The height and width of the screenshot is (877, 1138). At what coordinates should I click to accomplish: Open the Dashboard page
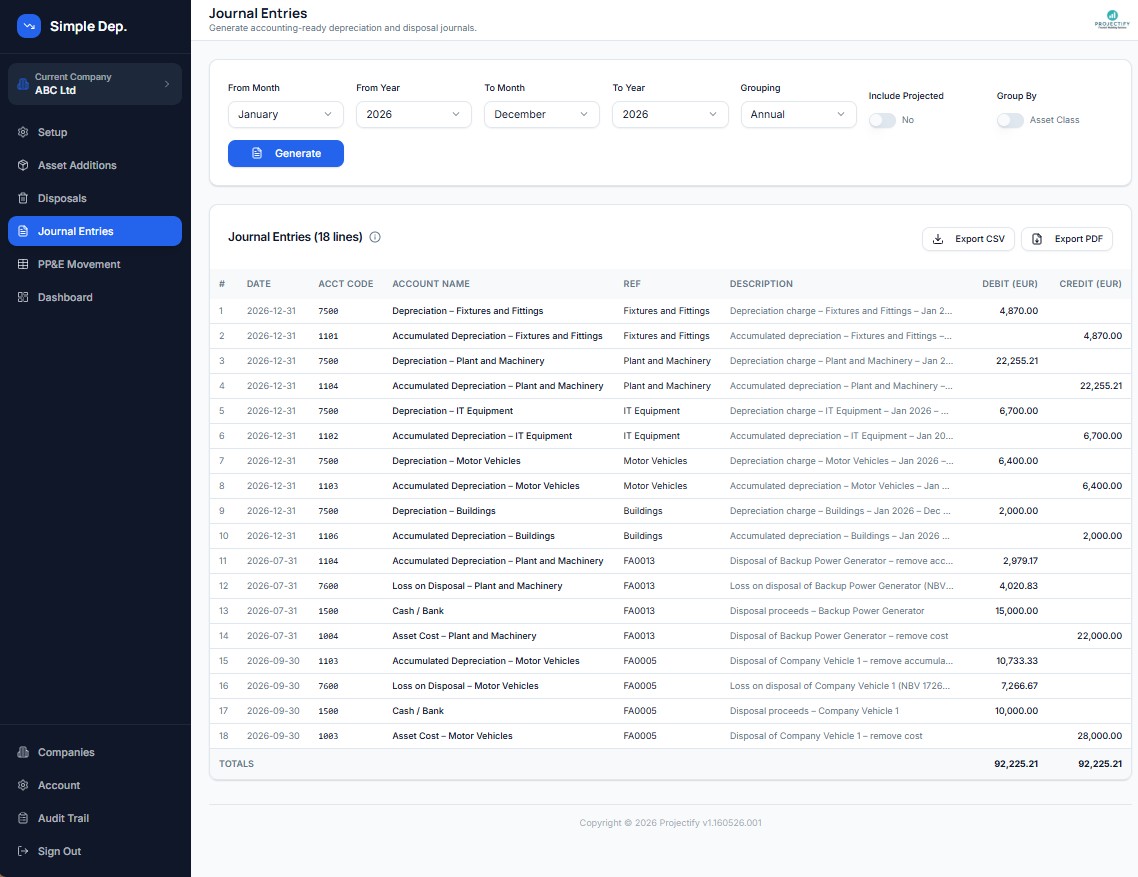click(x=95, y=297)
